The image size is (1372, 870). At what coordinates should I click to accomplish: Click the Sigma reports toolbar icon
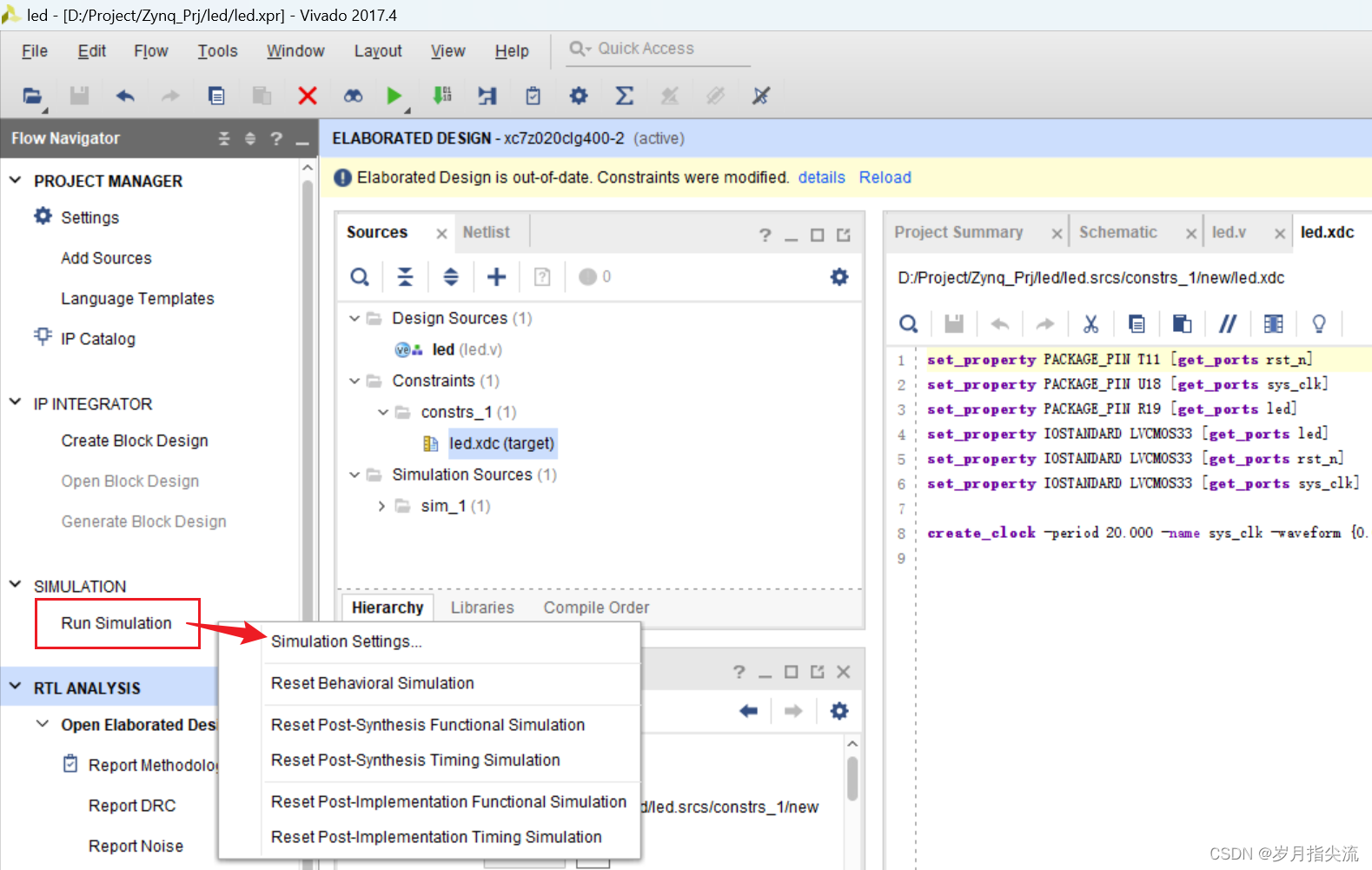tap(624, 96)
